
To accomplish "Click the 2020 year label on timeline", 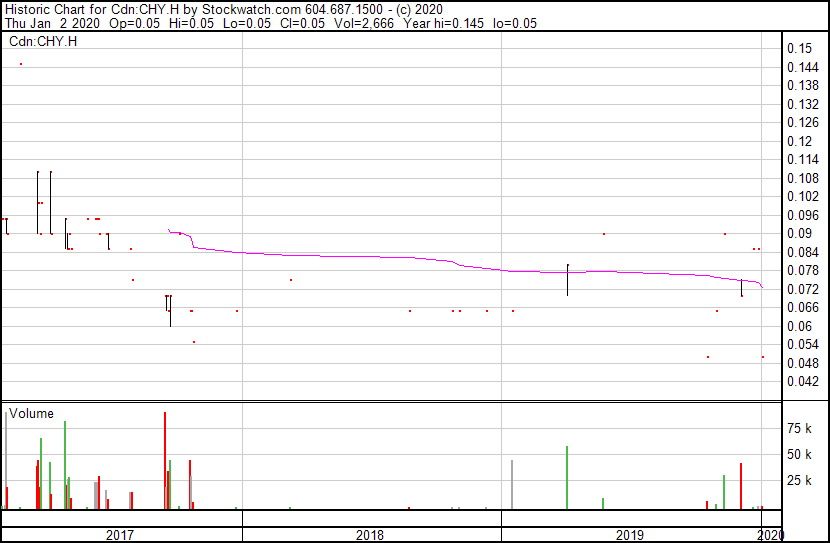I will pos(771,535).
